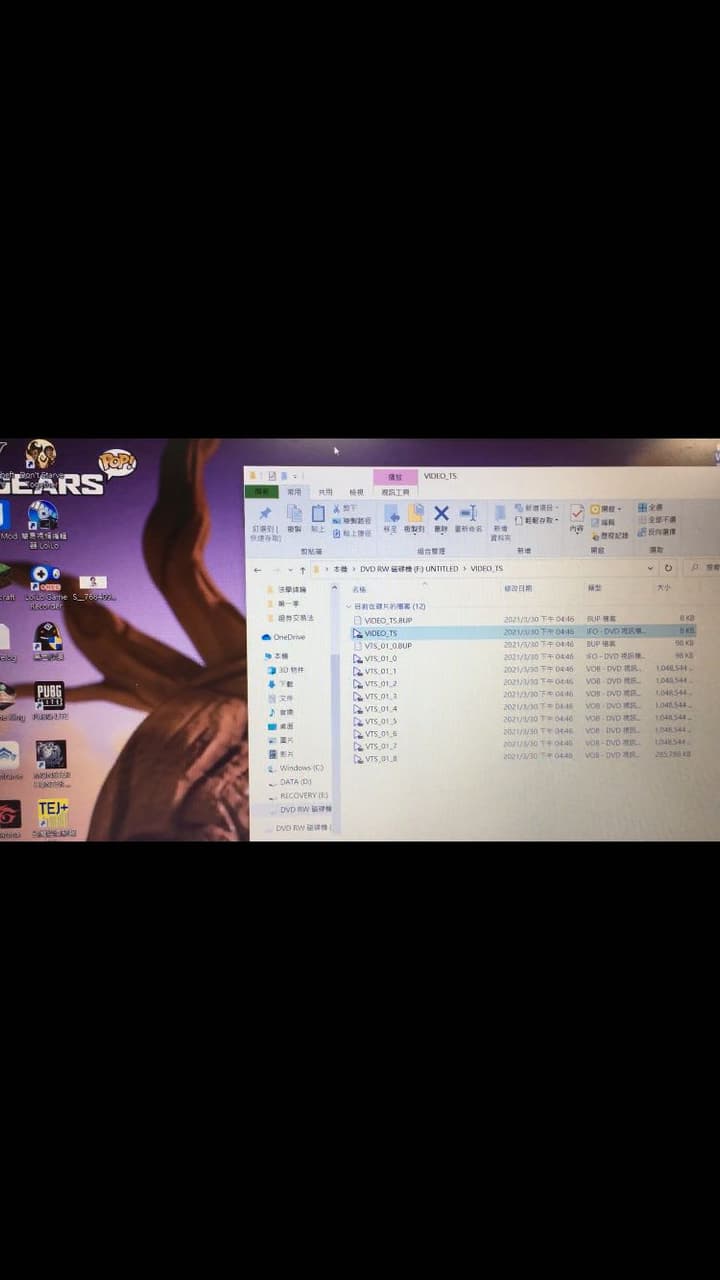
Task: Select the VTS_01_5 file
Action: 522,720
